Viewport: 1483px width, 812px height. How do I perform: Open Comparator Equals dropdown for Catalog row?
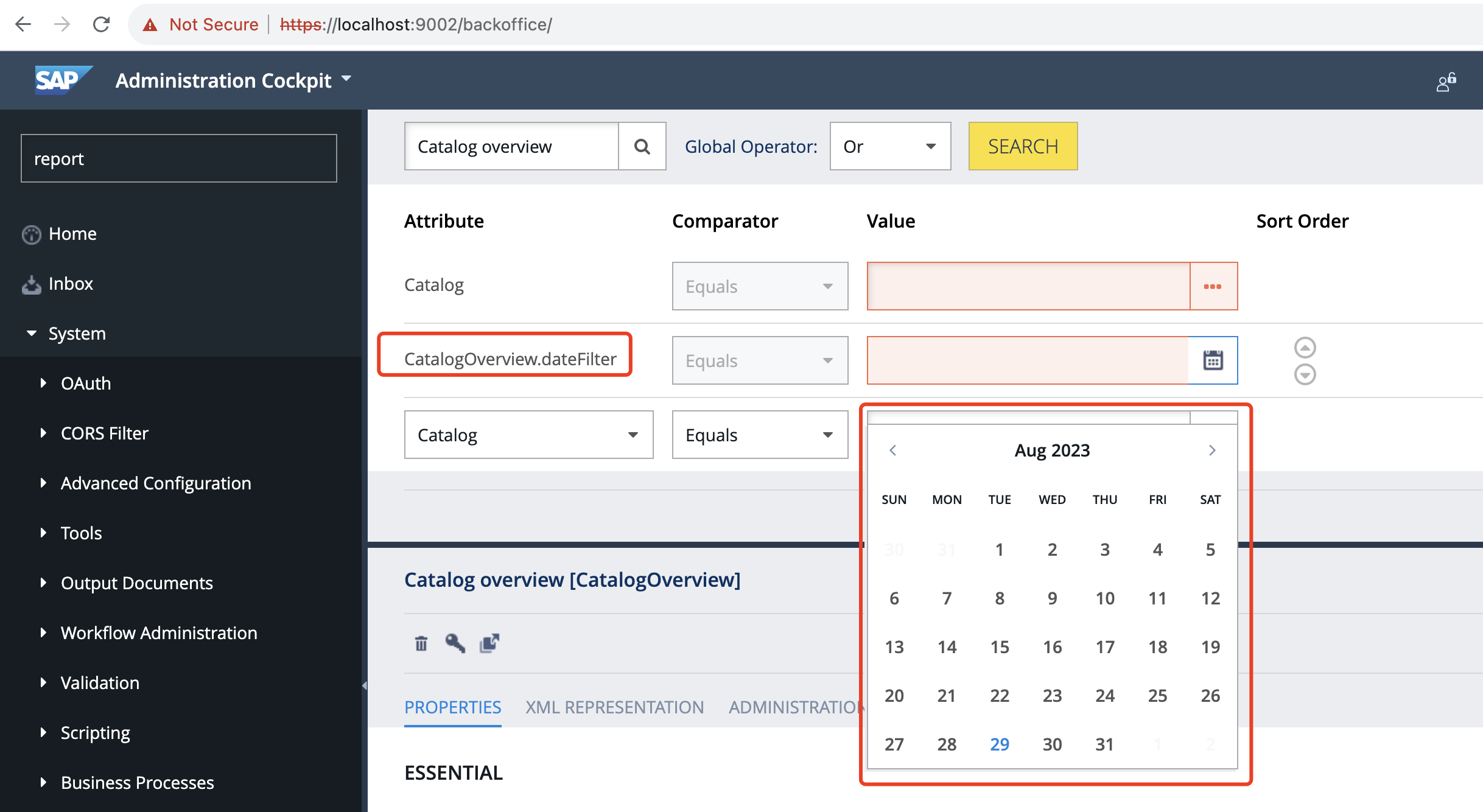coord(760,286)
